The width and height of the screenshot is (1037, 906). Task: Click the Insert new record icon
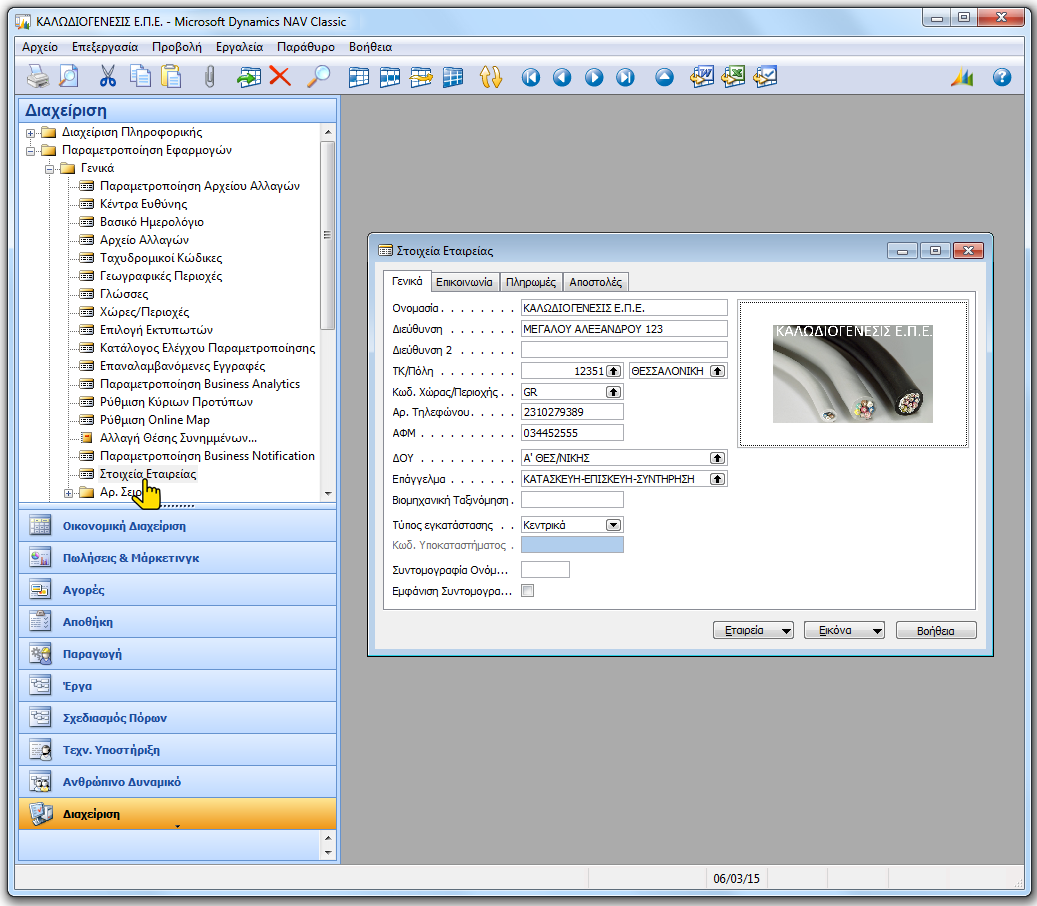pos(249,77)
